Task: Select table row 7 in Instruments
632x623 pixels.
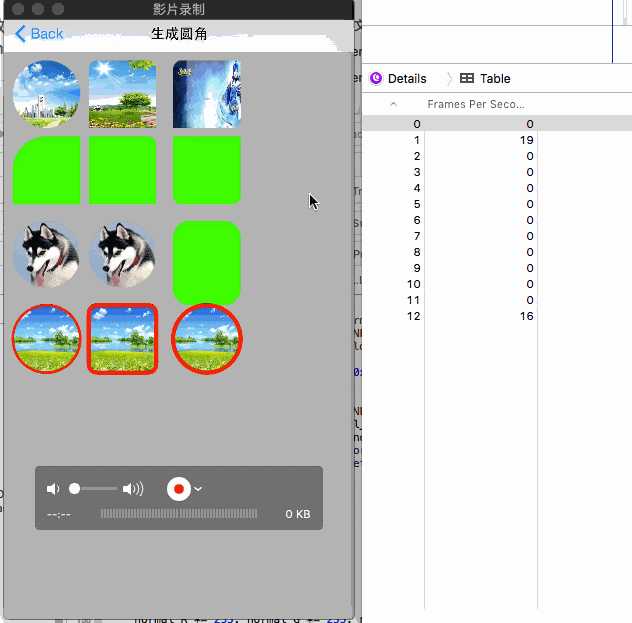Action: (x=497, y=236)
